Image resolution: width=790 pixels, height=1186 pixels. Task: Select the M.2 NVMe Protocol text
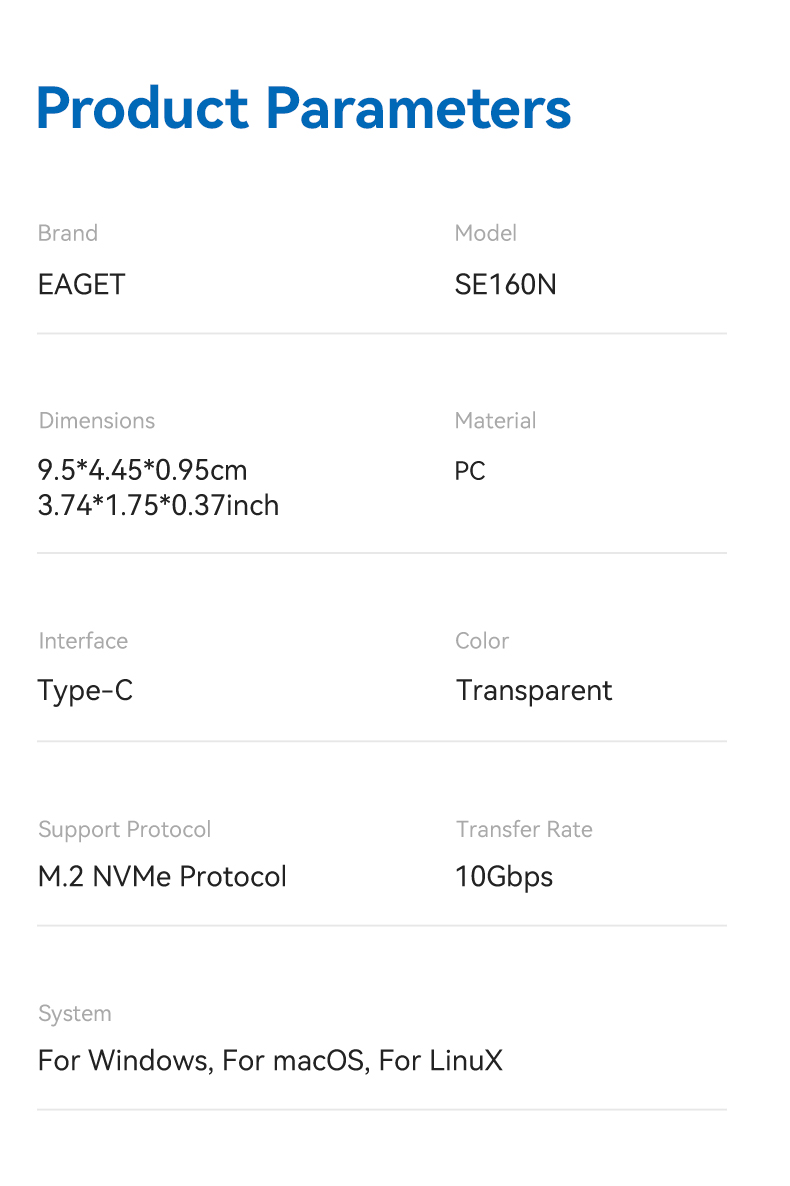[x=162, y=877]
